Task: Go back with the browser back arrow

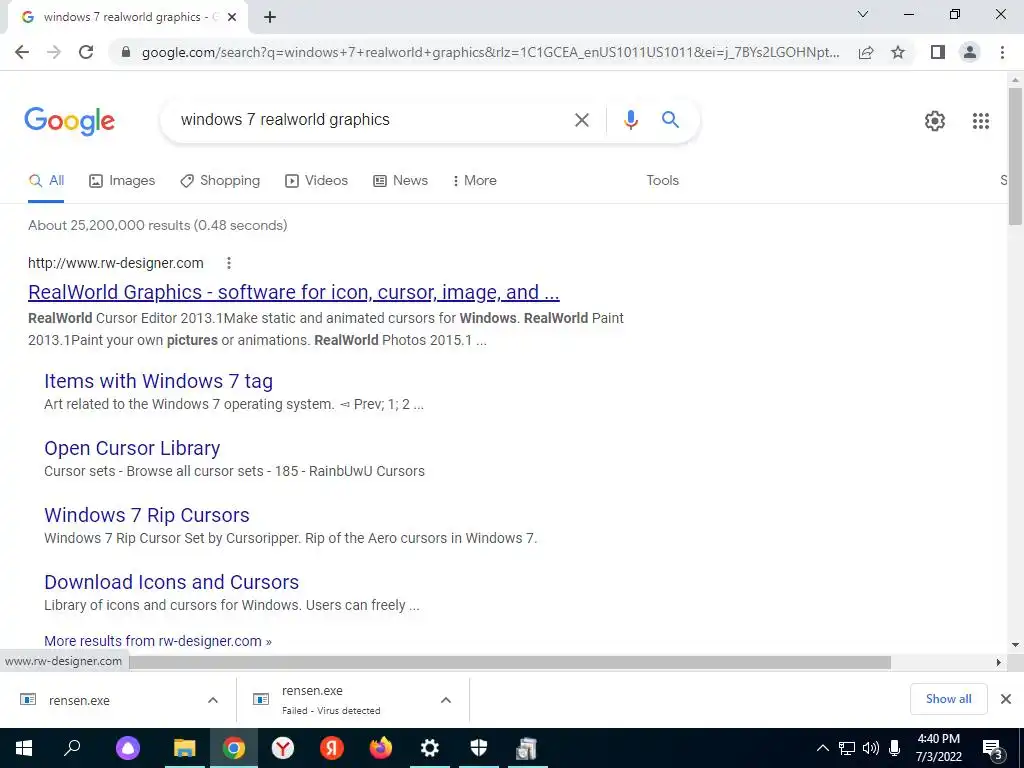Action: pos(22,52)
